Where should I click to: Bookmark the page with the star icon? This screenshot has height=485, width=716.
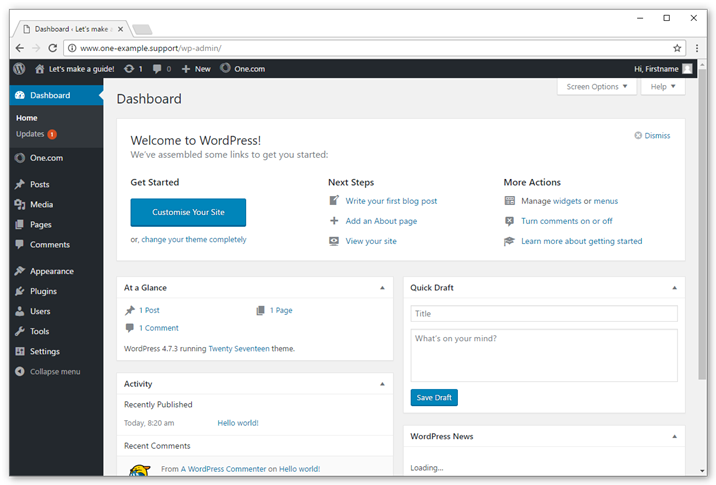[677, 48]
